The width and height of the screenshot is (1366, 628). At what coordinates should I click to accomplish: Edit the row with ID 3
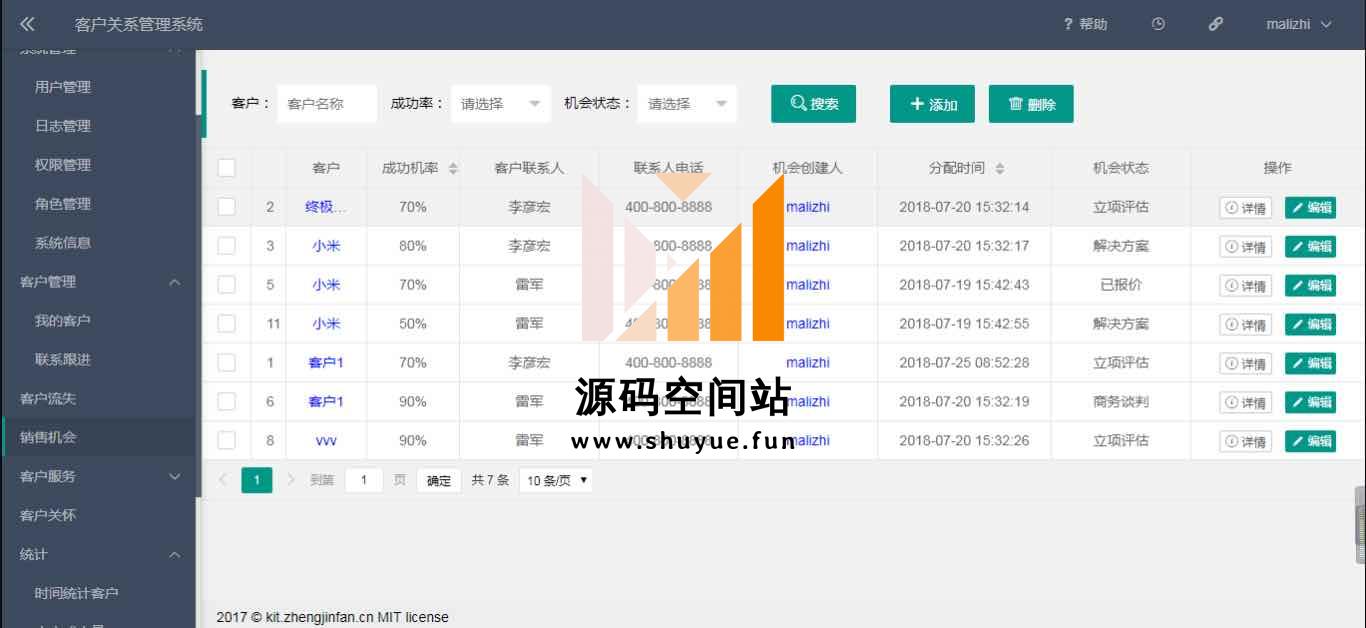pyautogui.click(x=1310, y=247)
